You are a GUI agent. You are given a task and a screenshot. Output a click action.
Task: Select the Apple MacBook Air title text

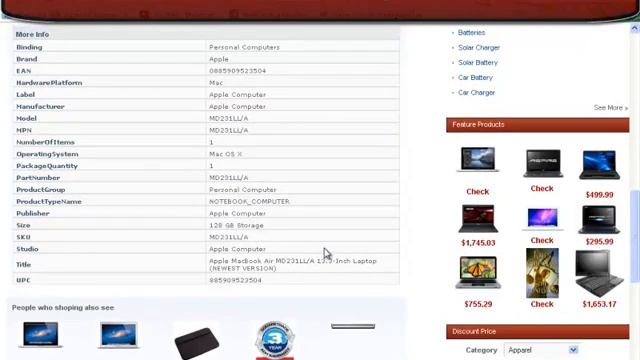coord(293,264)
